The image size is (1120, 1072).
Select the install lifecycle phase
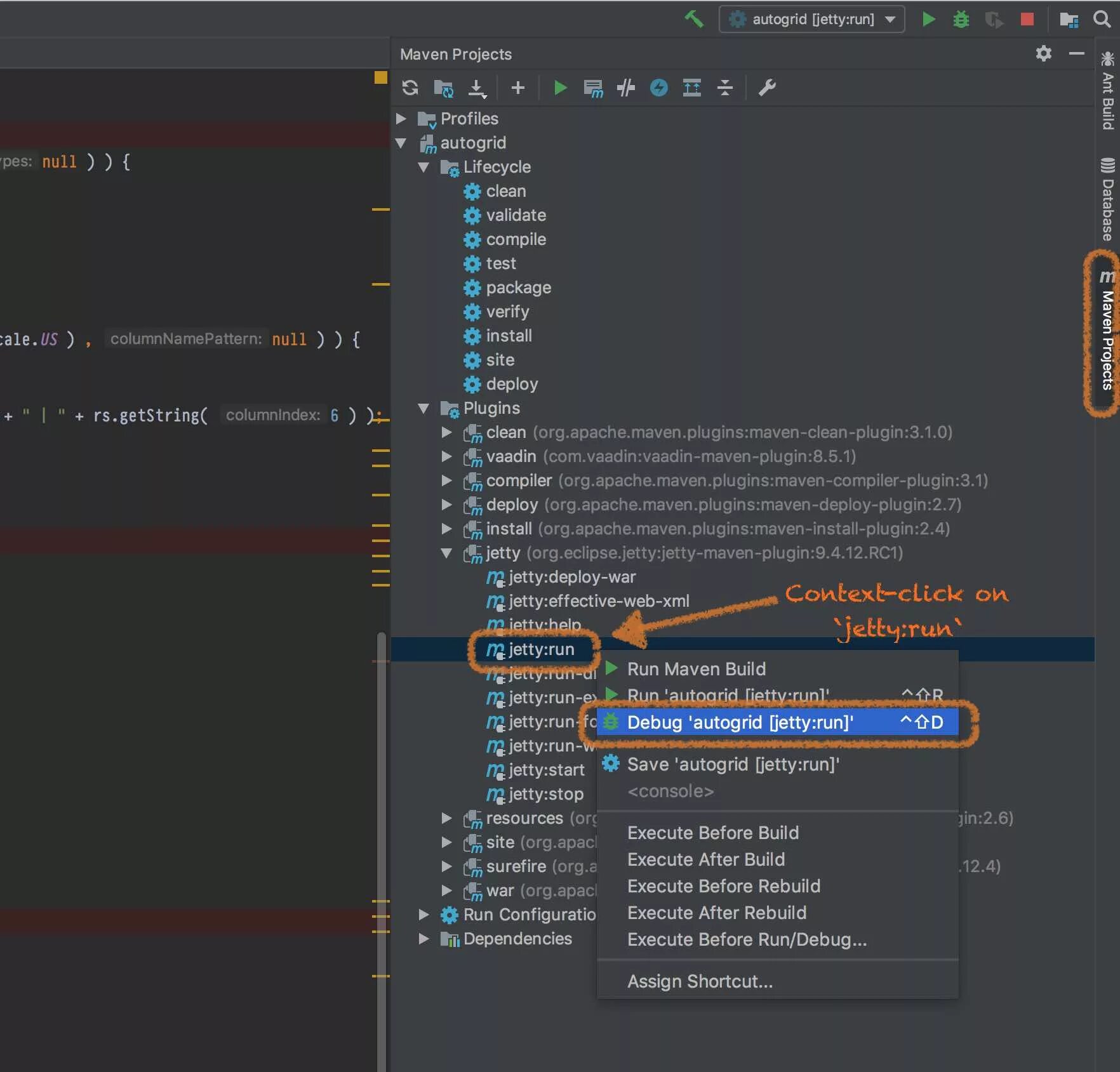coord(509,336)
